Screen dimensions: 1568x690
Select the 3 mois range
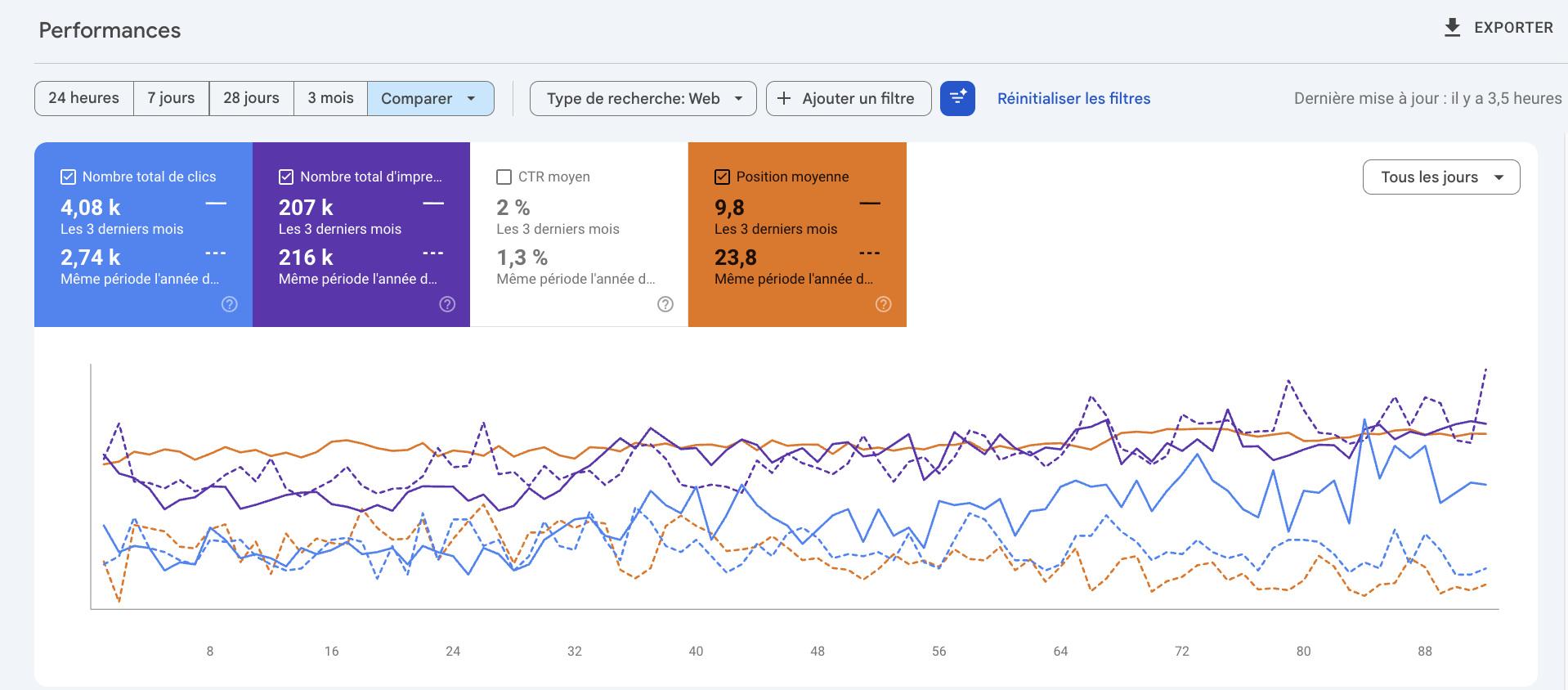(x=331, y=98)
